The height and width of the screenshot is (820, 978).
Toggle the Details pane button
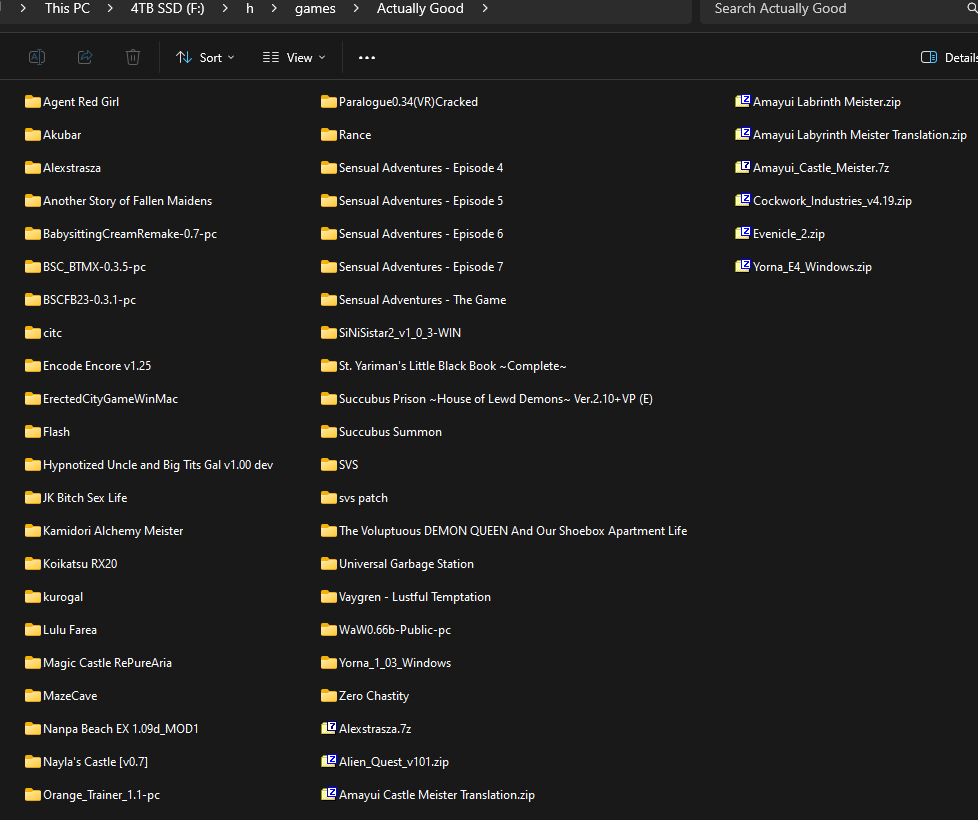949,57
